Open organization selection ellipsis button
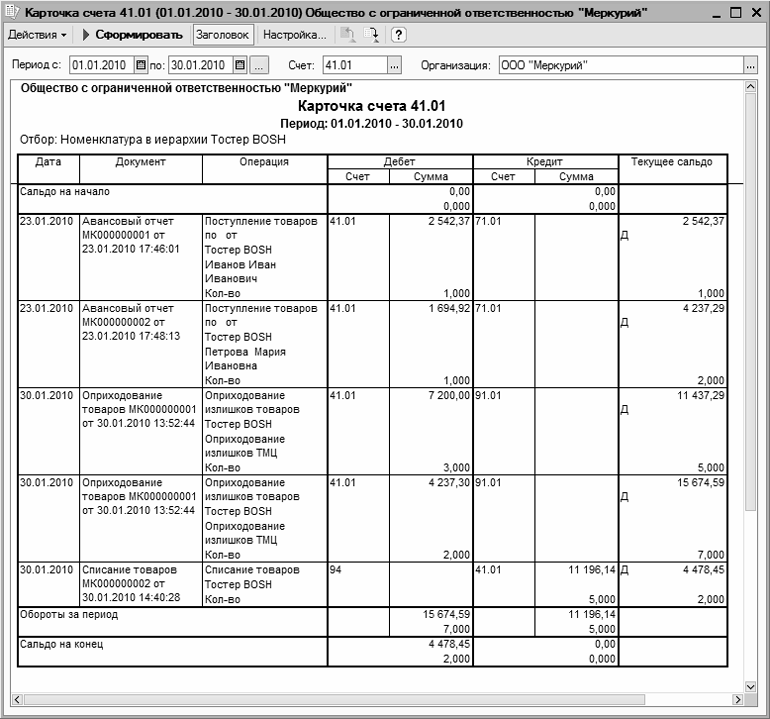770x719 pixels. click(750, 65)
